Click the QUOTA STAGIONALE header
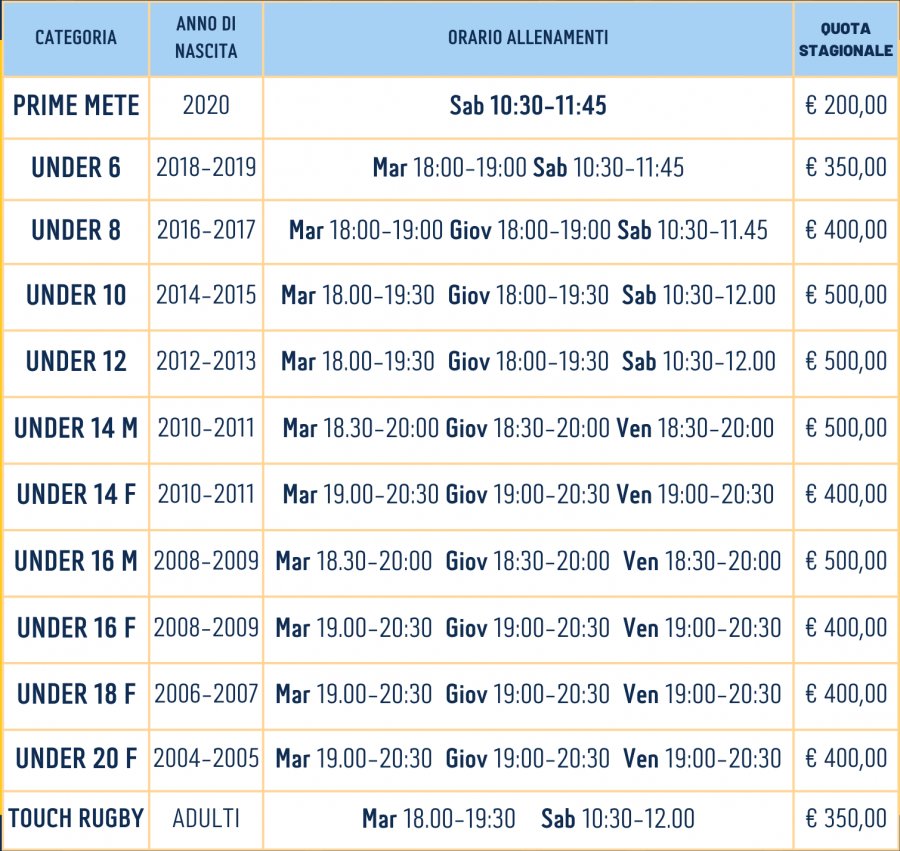Image resolution: width=900 pixels, height=851 pixels. [845, 39]
